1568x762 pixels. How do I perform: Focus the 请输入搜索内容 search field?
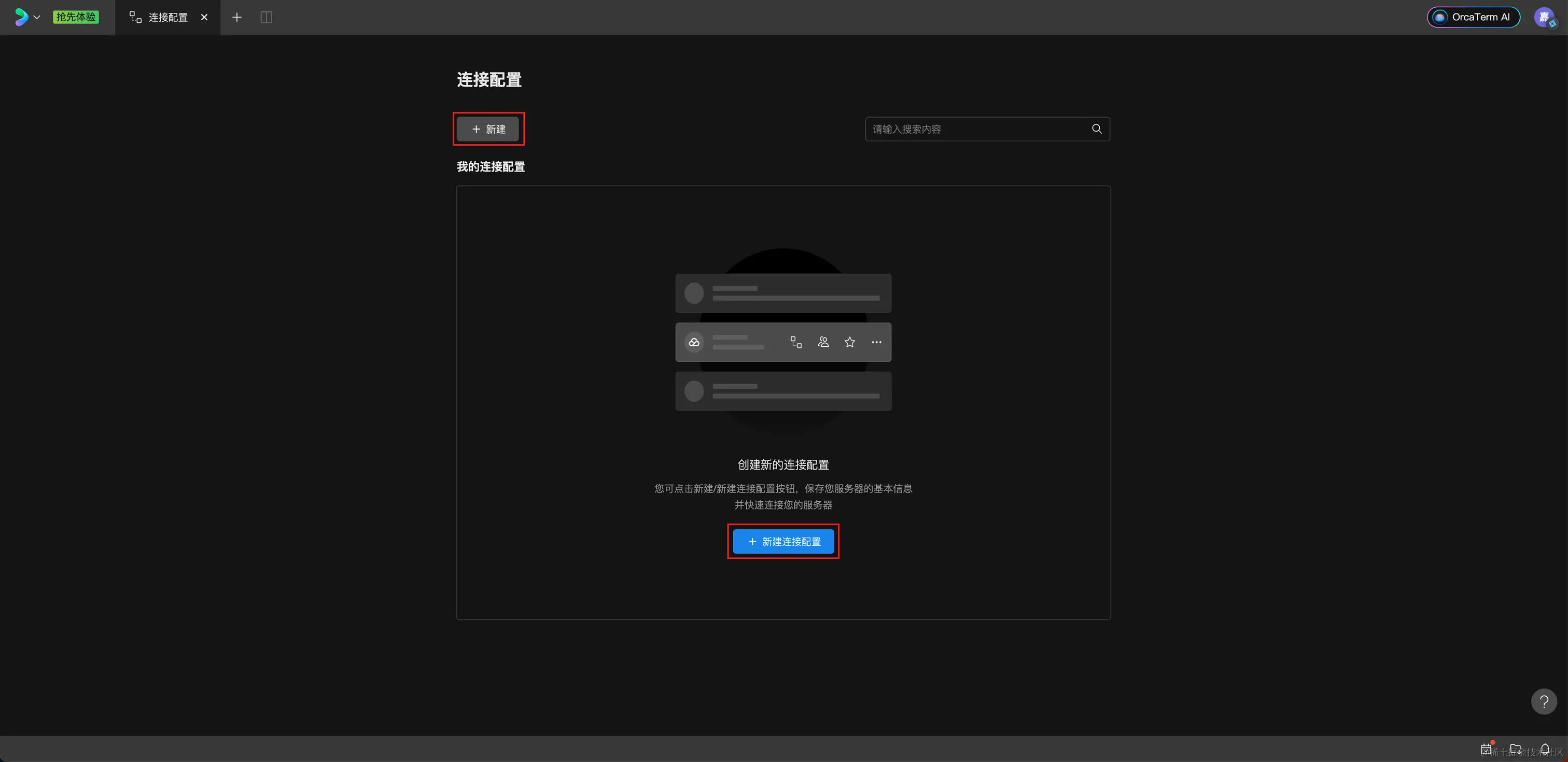pyautogui.click(x=977, y=129)
